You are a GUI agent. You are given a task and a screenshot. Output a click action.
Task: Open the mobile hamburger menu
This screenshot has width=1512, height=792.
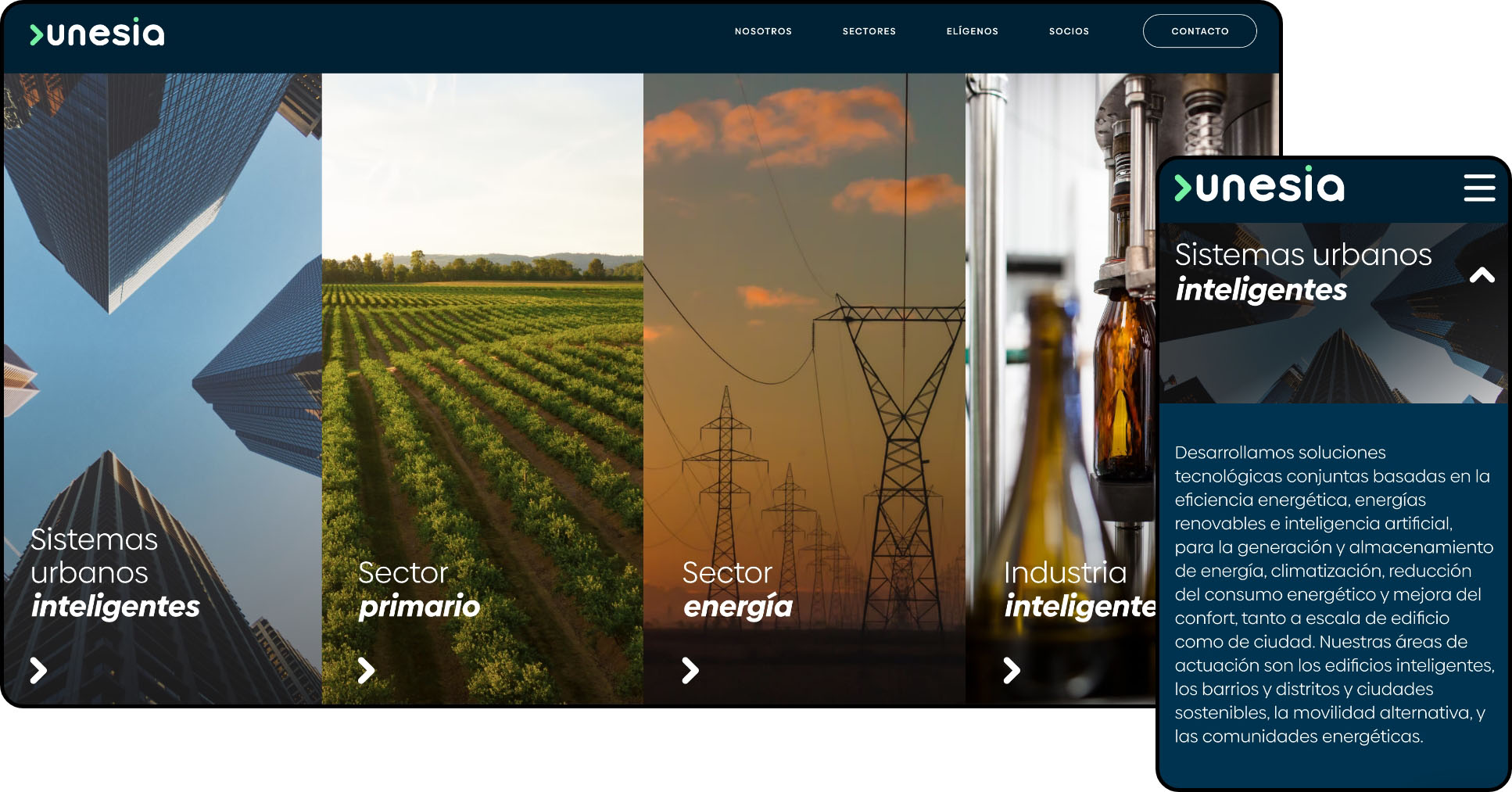pos(1479,188)
